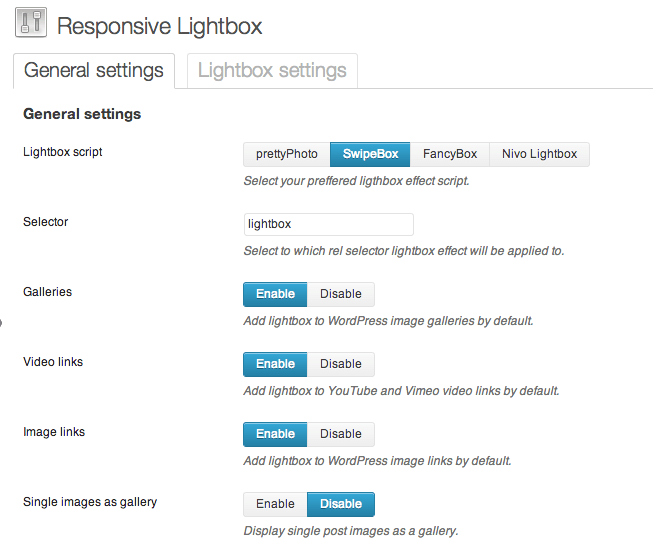Disable Single images as gallery
653x546 pixels.
click(341, 504)
